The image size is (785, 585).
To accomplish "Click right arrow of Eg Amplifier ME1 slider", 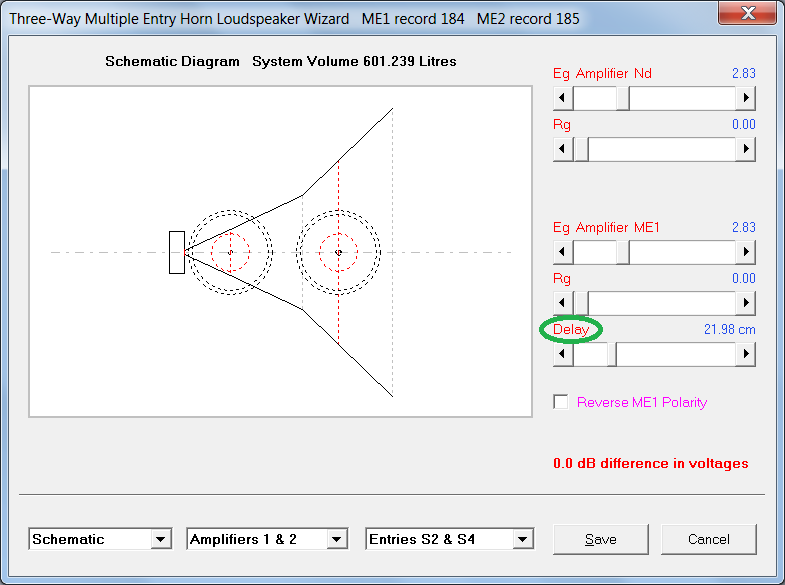I will click(x=745, y=252).
